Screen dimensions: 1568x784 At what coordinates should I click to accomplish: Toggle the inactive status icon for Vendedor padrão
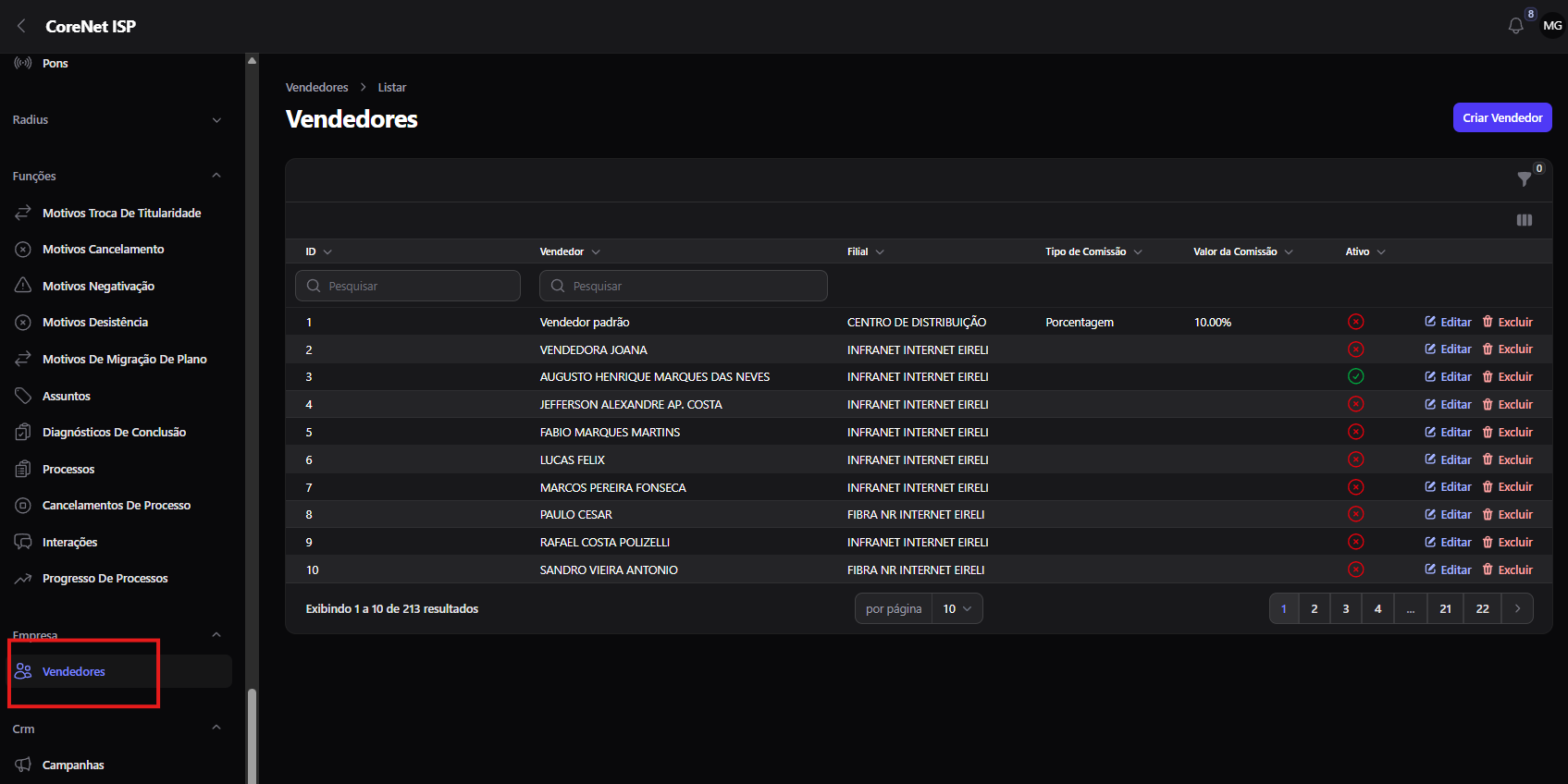pos(1356,322)
